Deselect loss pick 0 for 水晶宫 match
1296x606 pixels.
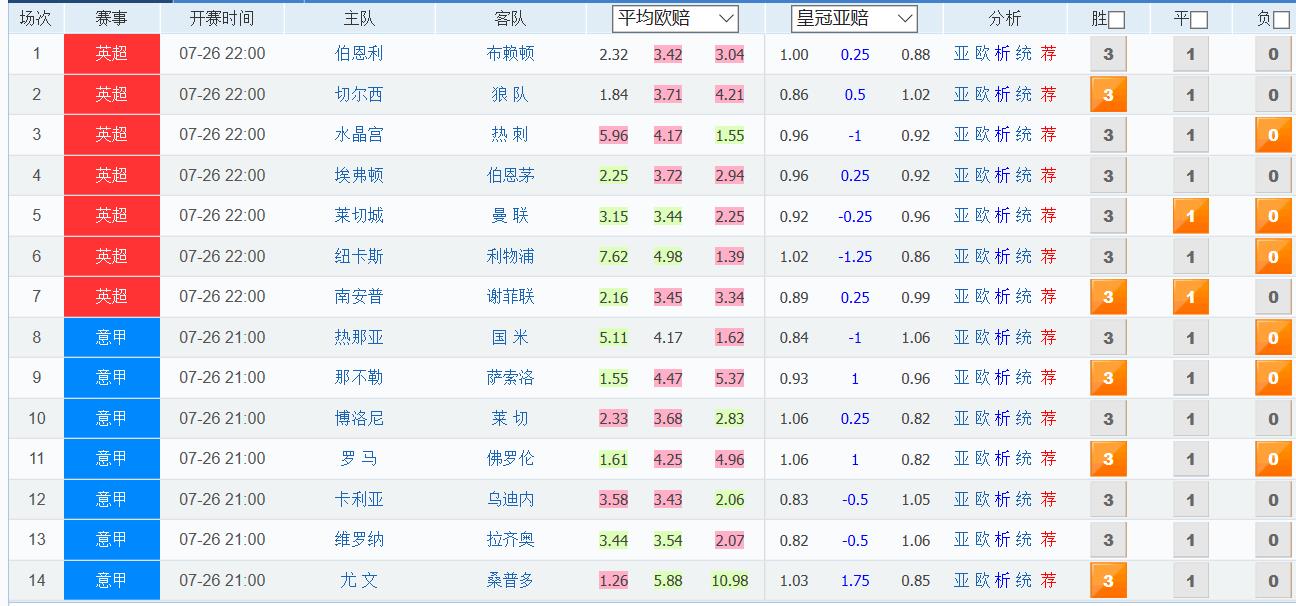pos(1273,135)
